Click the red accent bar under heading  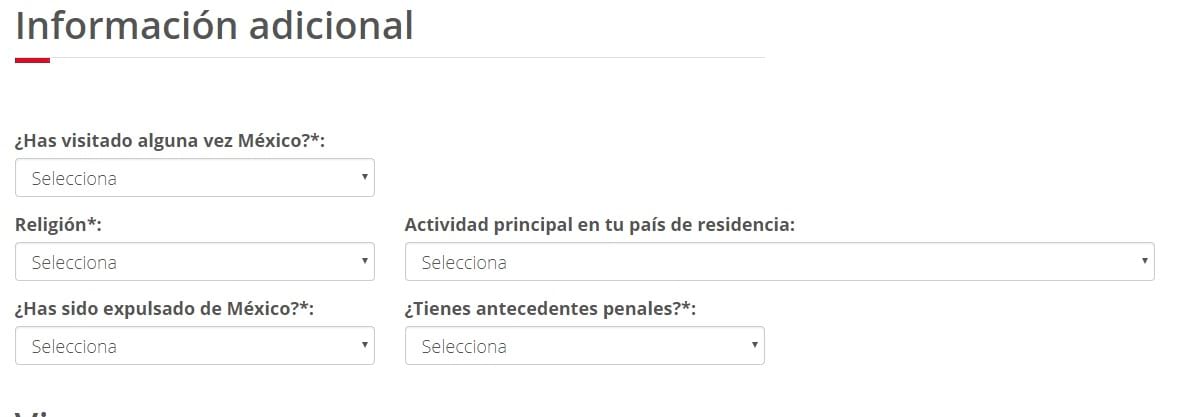pos(32,60)
